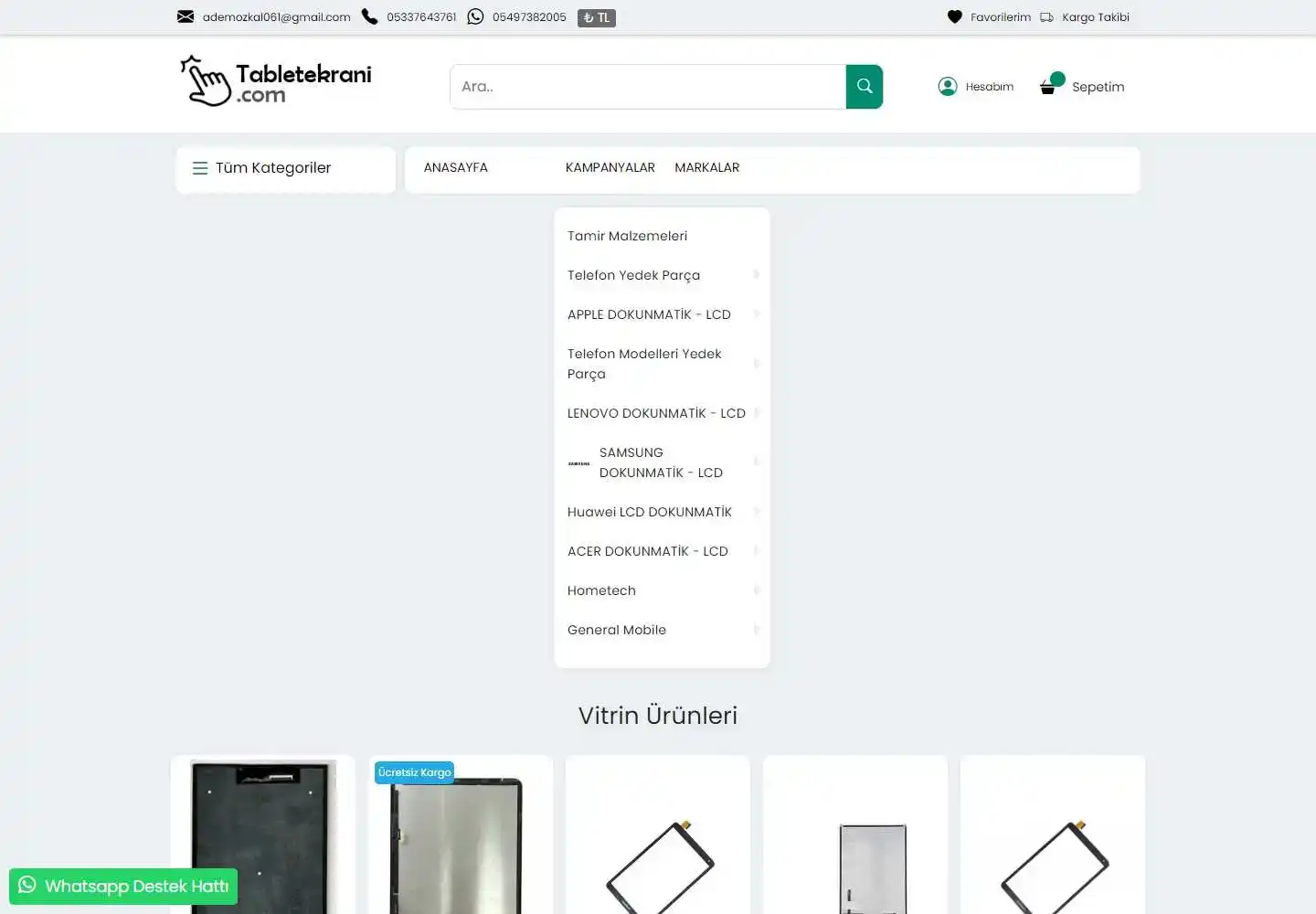Click the Kargo Takibi truck icon

(1046, 16)
